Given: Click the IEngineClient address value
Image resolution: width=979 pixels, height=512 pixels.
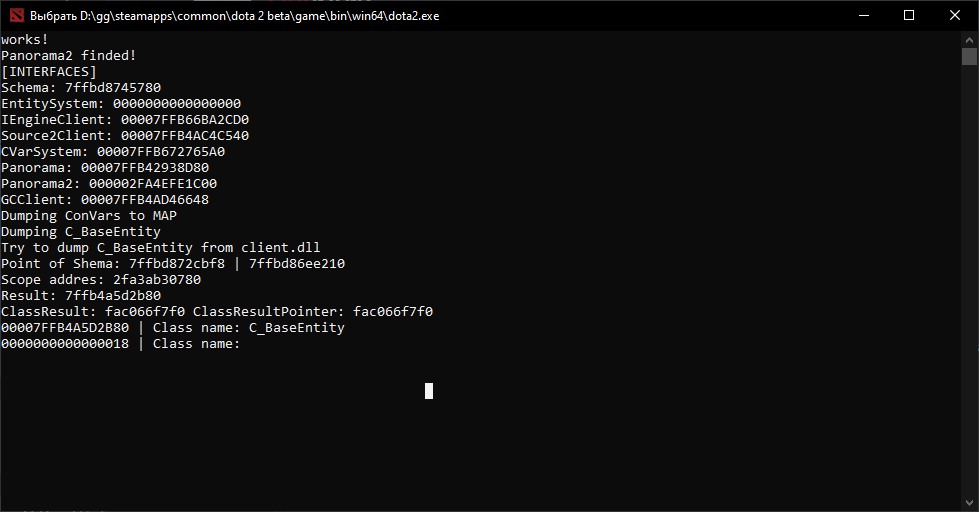Looking at the screenshot, I should [x=185, y=120].
